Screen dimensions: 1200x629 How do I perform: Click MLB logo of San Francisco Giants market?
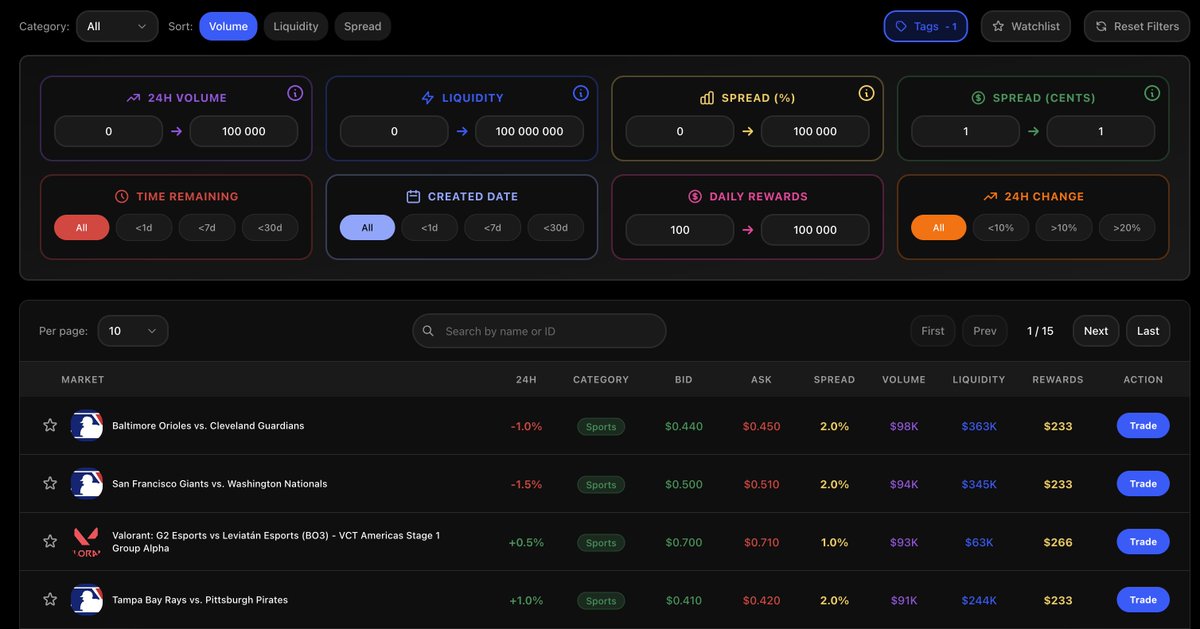pos(87,484)
